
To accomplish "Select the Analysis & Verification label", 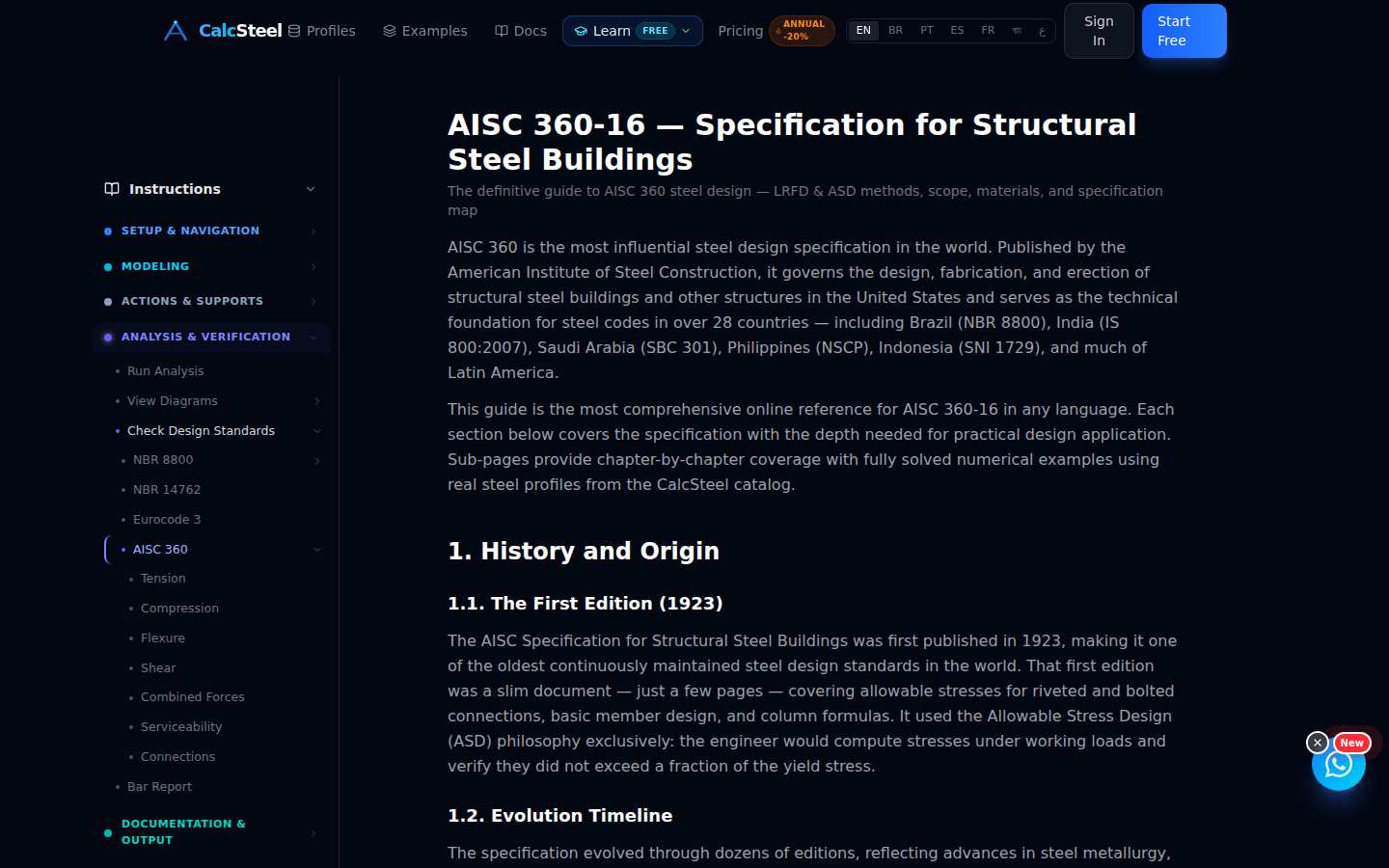I will click(x=205, y=337).
